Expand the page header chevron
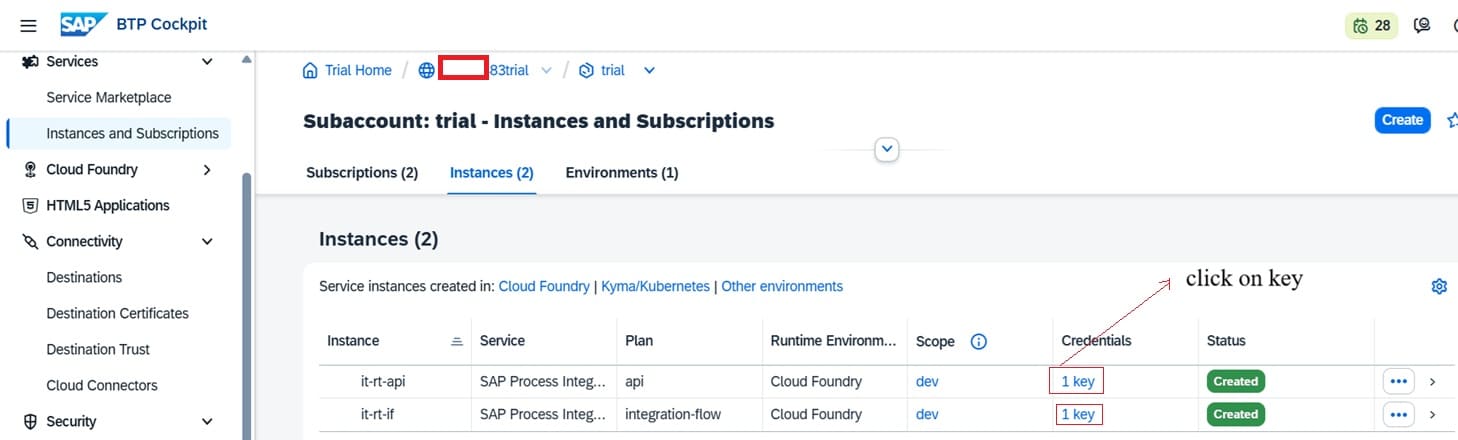This screenshot has width=1458, height=440. coord(886,149)
